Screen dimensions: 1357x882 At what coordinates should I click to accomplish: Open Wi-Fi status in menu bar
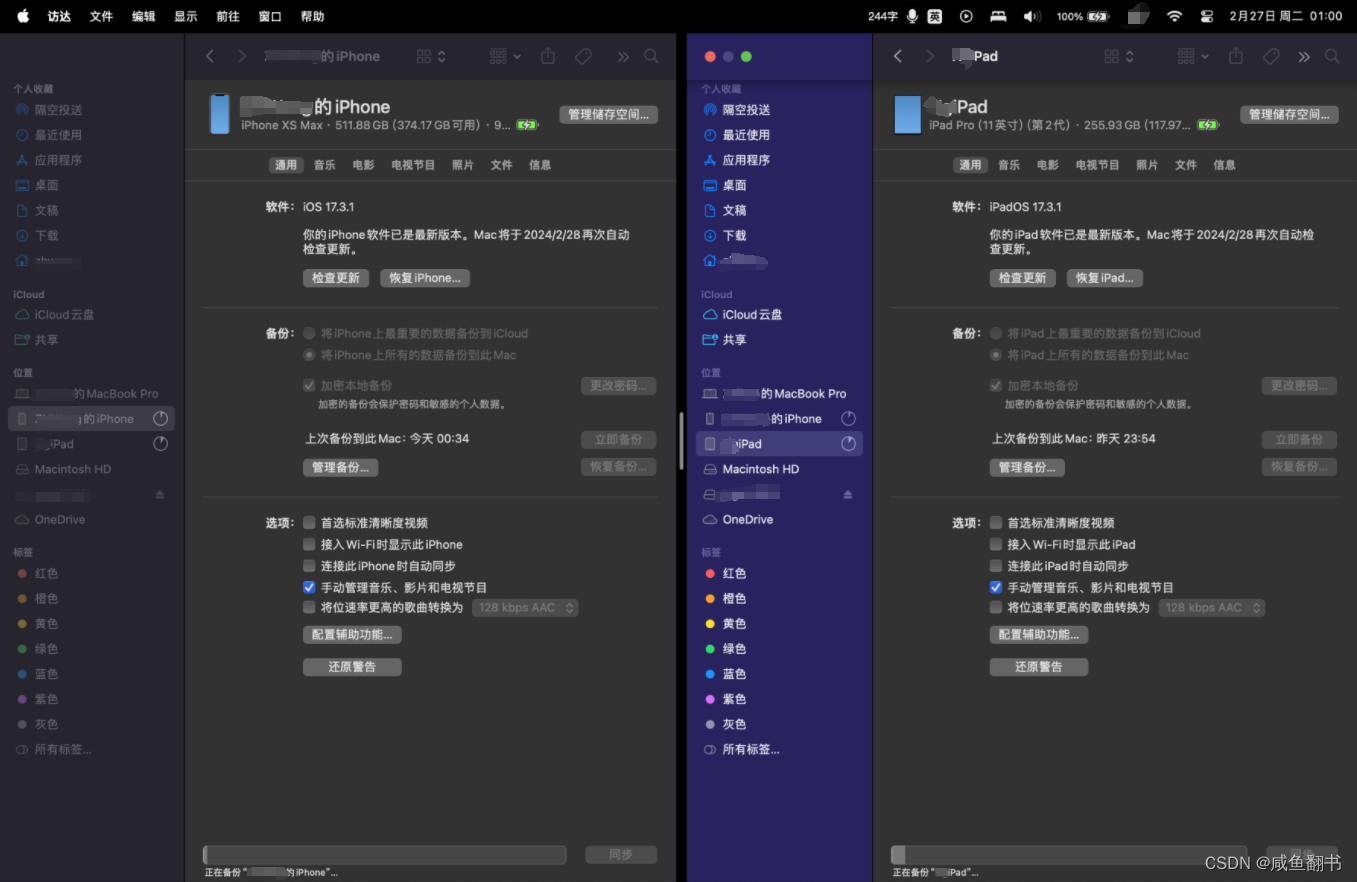click(x=1175, y=16)
